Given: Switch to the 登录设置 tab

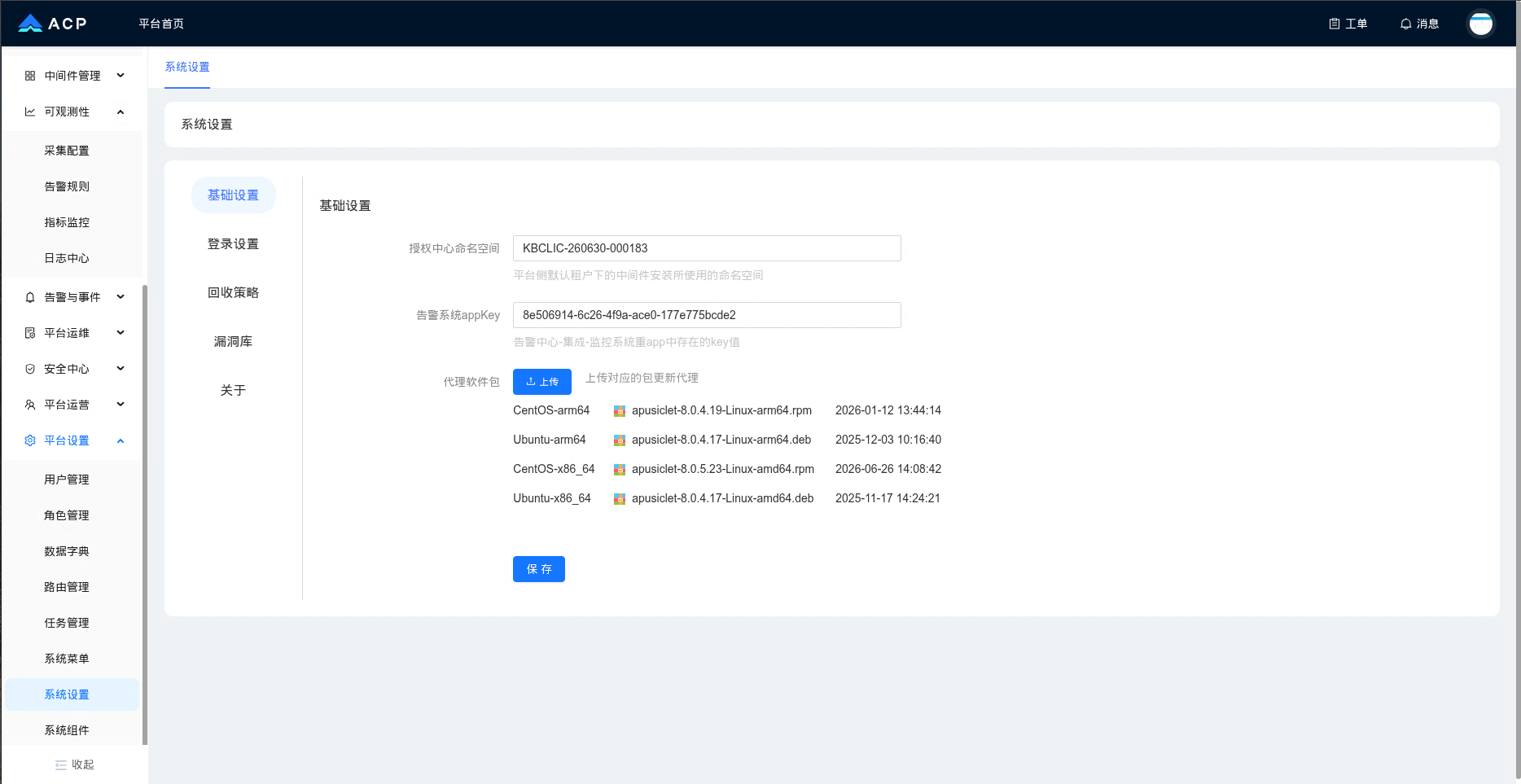Looking at the screenshot, I should 233,244.
